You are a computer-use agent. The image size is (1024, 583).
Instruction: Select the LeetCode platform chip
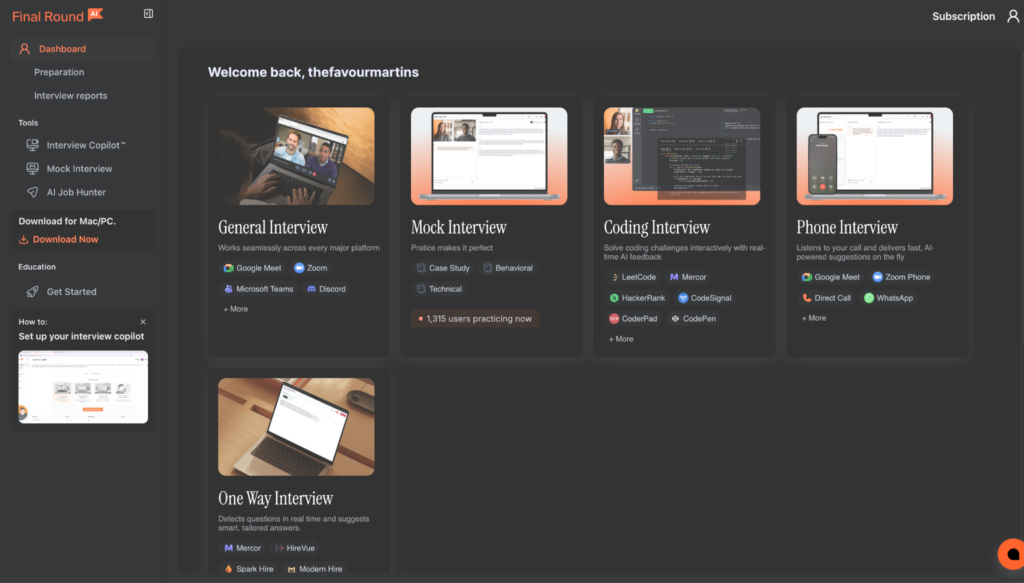tap(633, 277)
